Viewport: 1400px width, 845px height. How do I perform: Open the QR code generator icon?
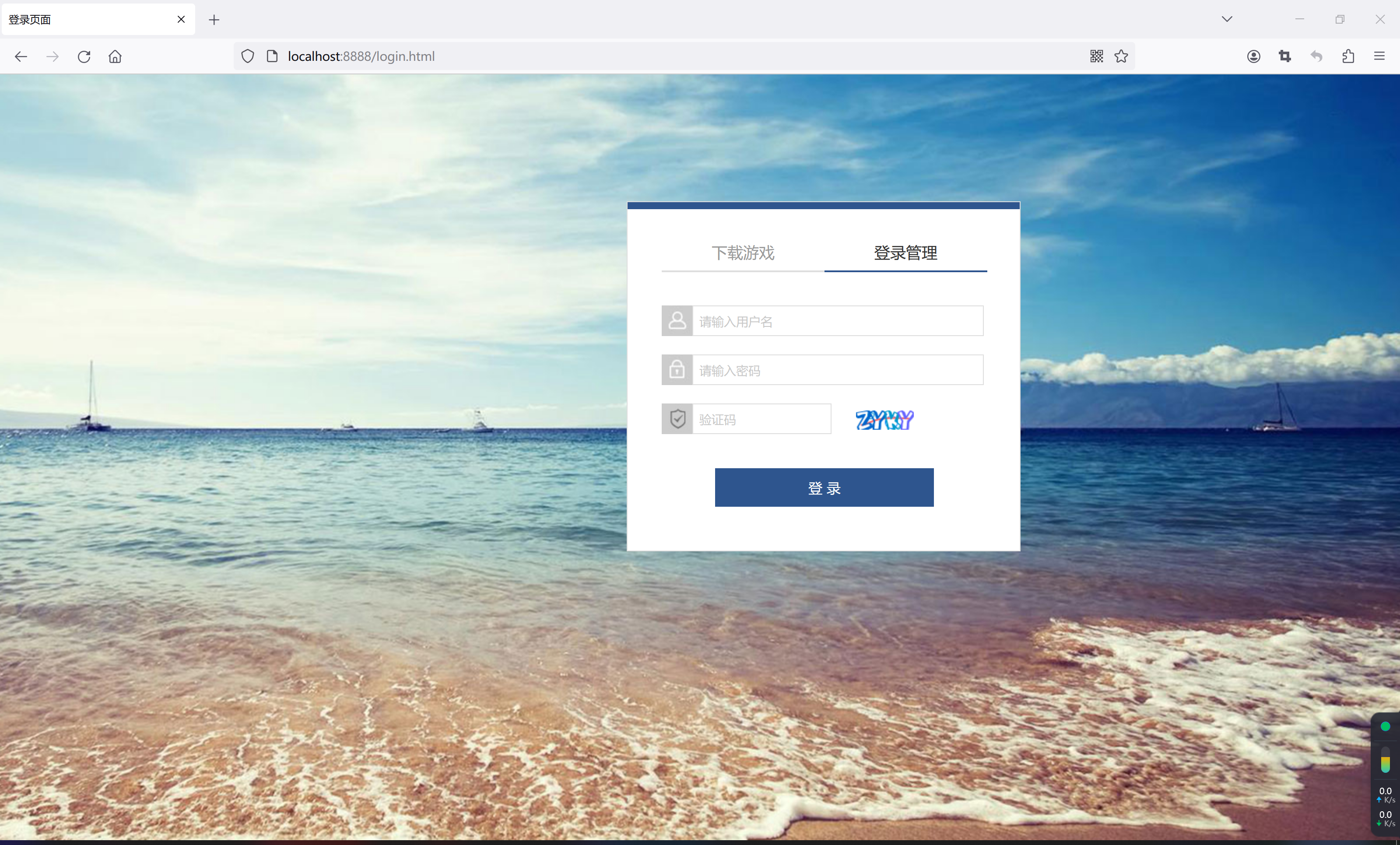pyautogui.click(x=1097, y=56)
